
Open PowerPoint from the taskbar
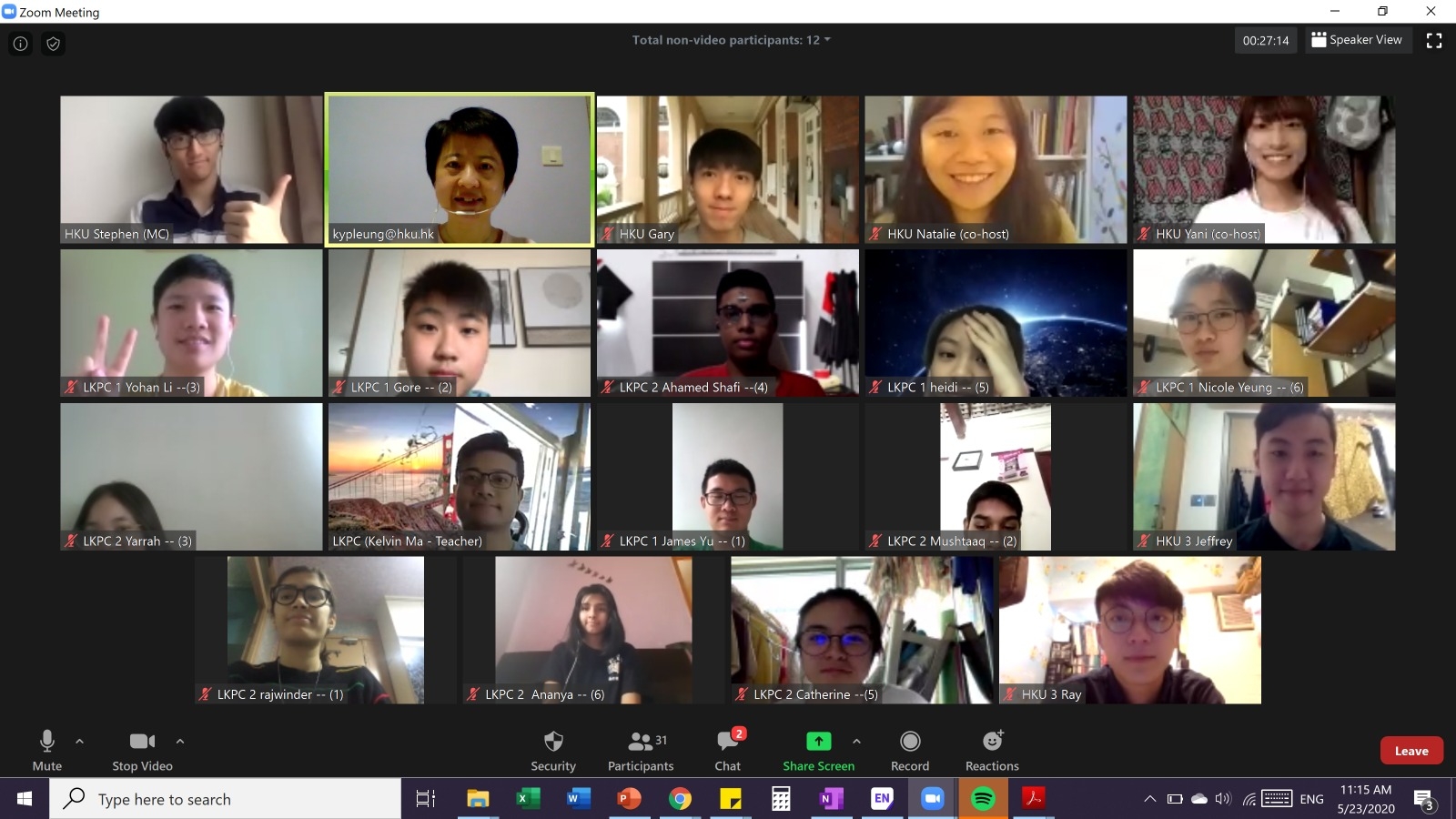pyautogui.click(x=629, y=799)
